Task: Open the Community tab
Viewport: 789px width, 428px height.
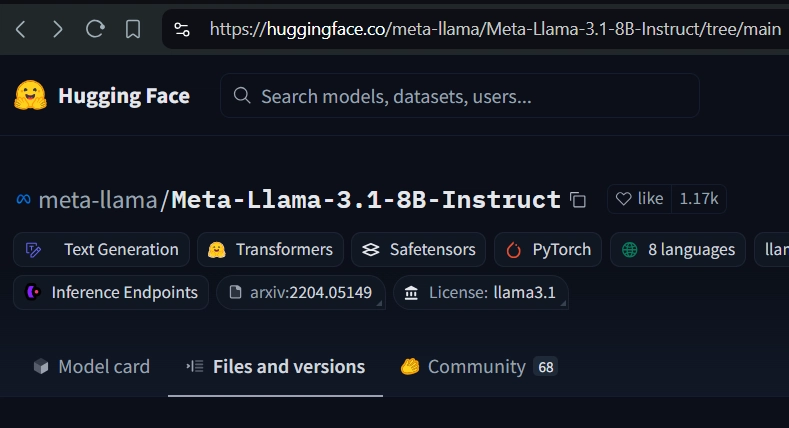Action: pyautogui.click(x=479, y=367)
